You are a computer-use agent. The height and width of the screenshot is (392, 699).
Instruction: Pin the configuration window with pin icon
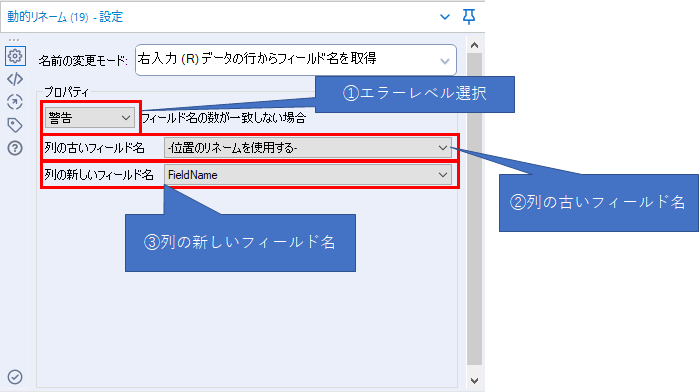(469, 17)
